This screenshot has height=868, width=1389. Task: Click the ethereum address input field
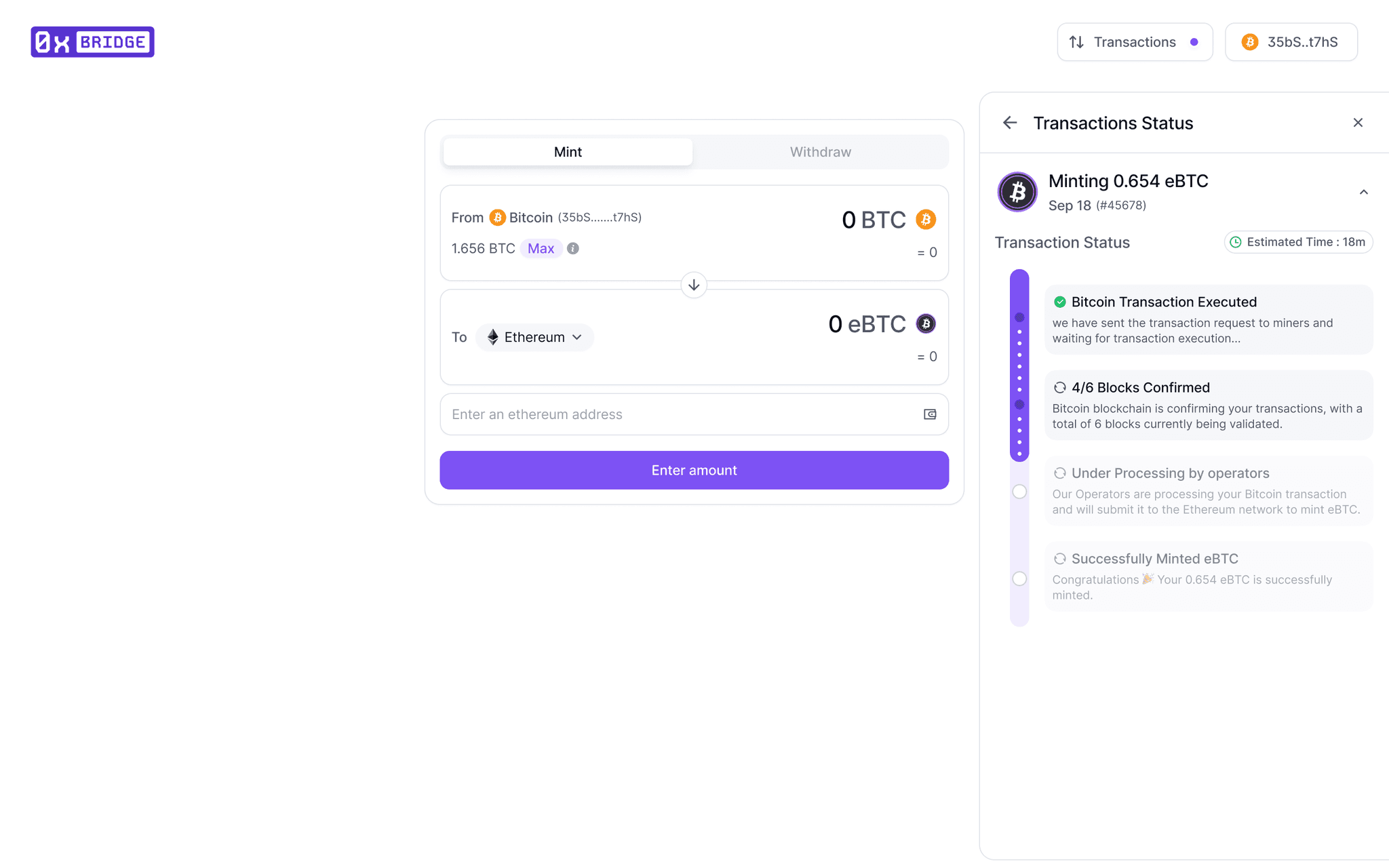pyautogui.click(x=678, y=414)
